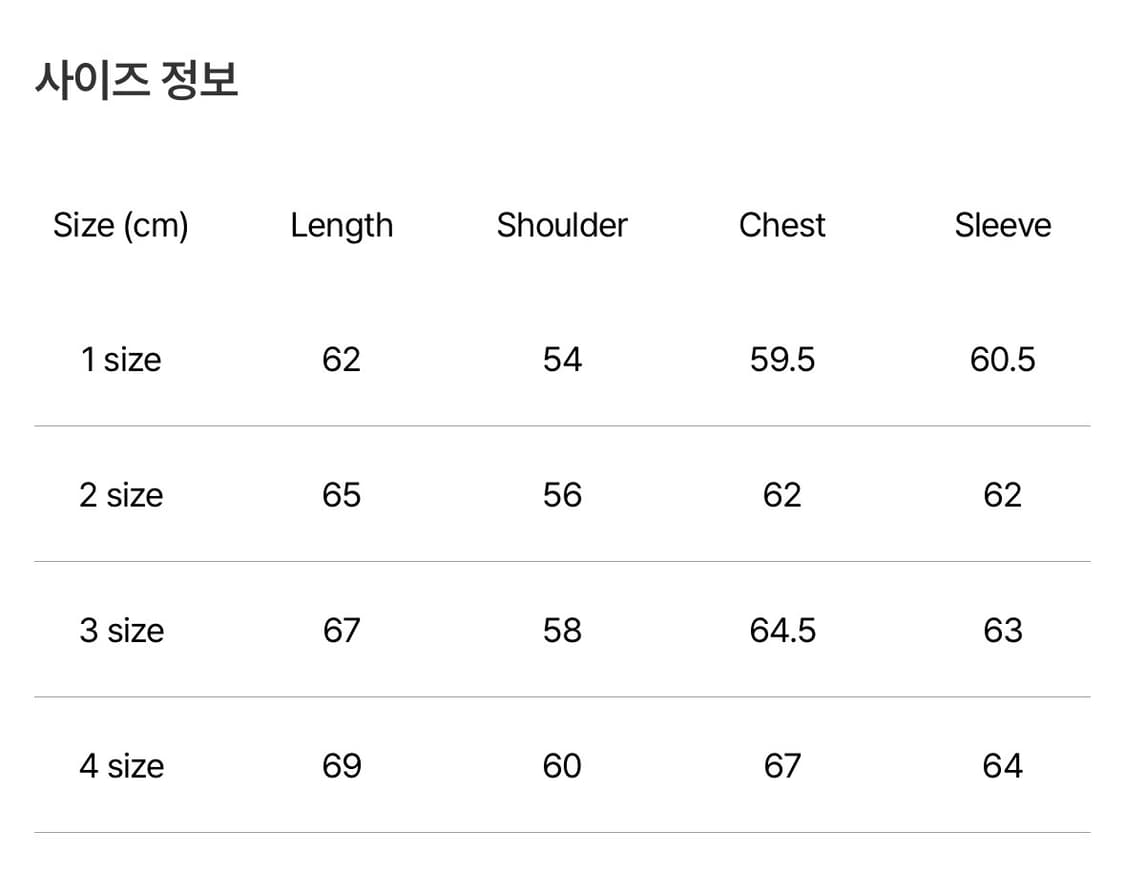This screenshot has height=871, width=1125.
Task: Select sleeve value 63 for 3 size
Action: tap(1003, 631)
